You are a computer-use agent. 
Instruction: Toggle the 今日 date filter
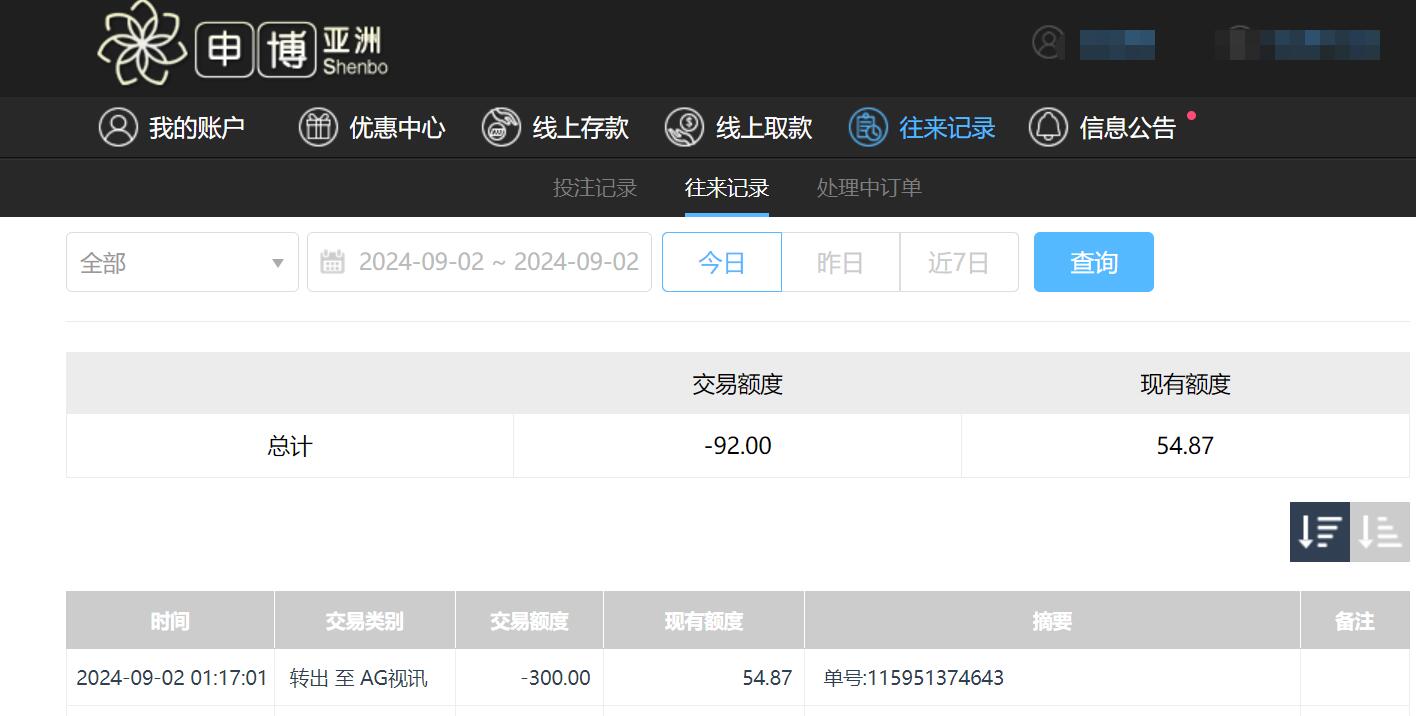[x=721, y=261]
